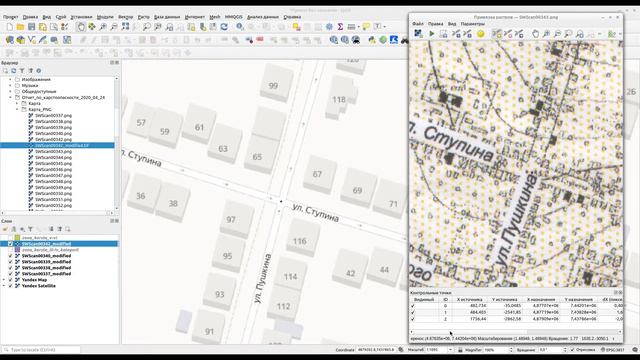
Task: Select Pan hand tool in Georeferencer
Action: point(535,34)
